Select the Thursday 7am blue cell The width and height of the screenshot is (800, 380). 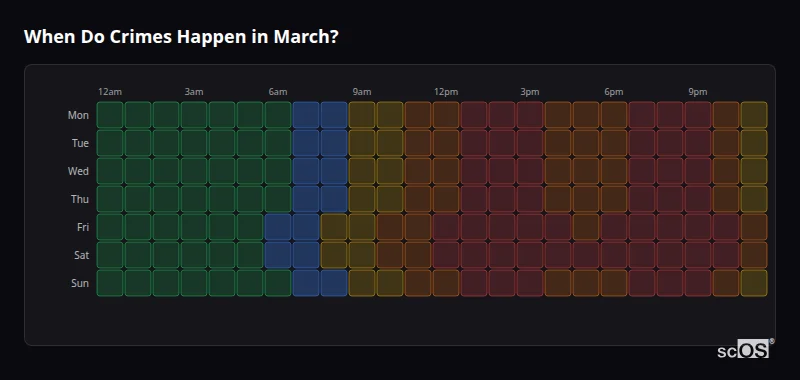306,199
